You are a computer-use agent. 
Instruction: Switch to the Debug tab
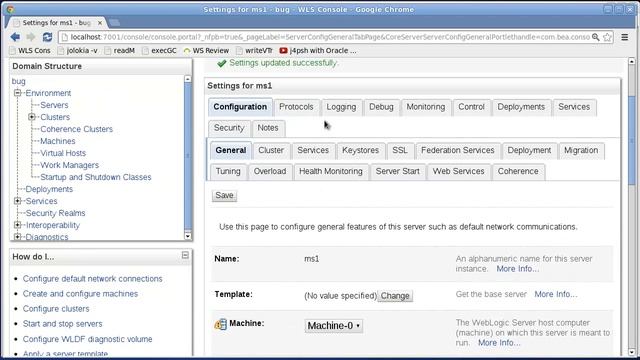pos(381,107)
